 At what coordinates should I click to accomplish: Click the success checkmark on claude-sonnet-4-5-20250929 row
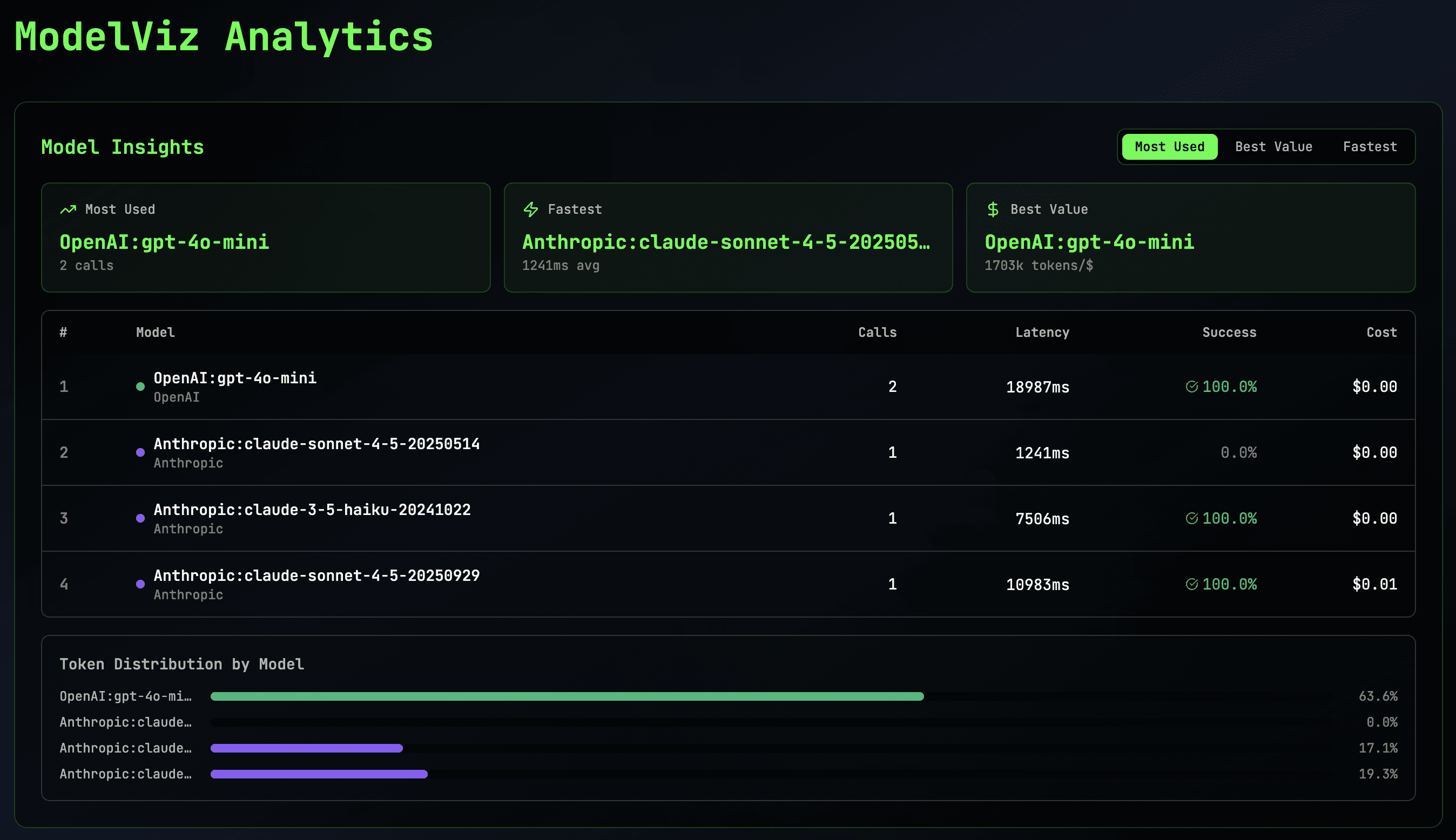click(1192, 584)
